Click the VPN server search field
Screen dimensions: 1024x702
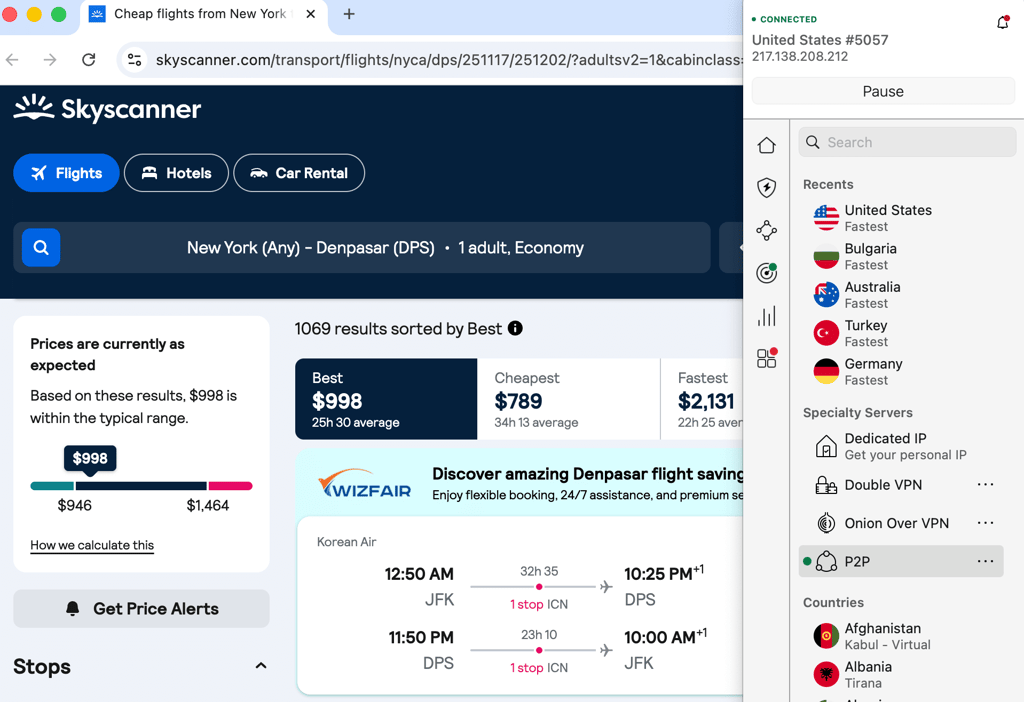click(907, 142)
